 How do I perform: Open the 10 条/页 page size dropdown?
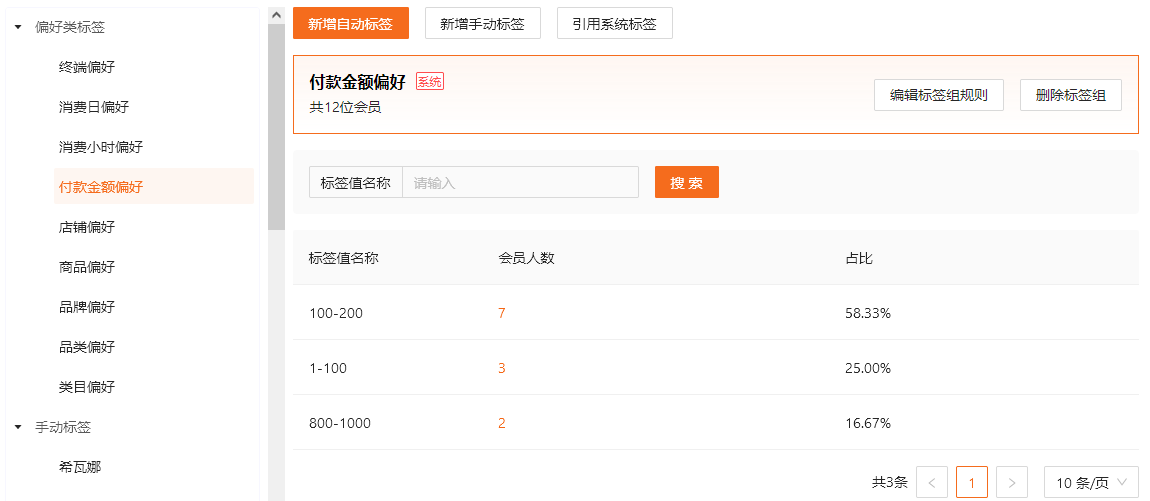pyautogui.click(x=1091, y=482)
